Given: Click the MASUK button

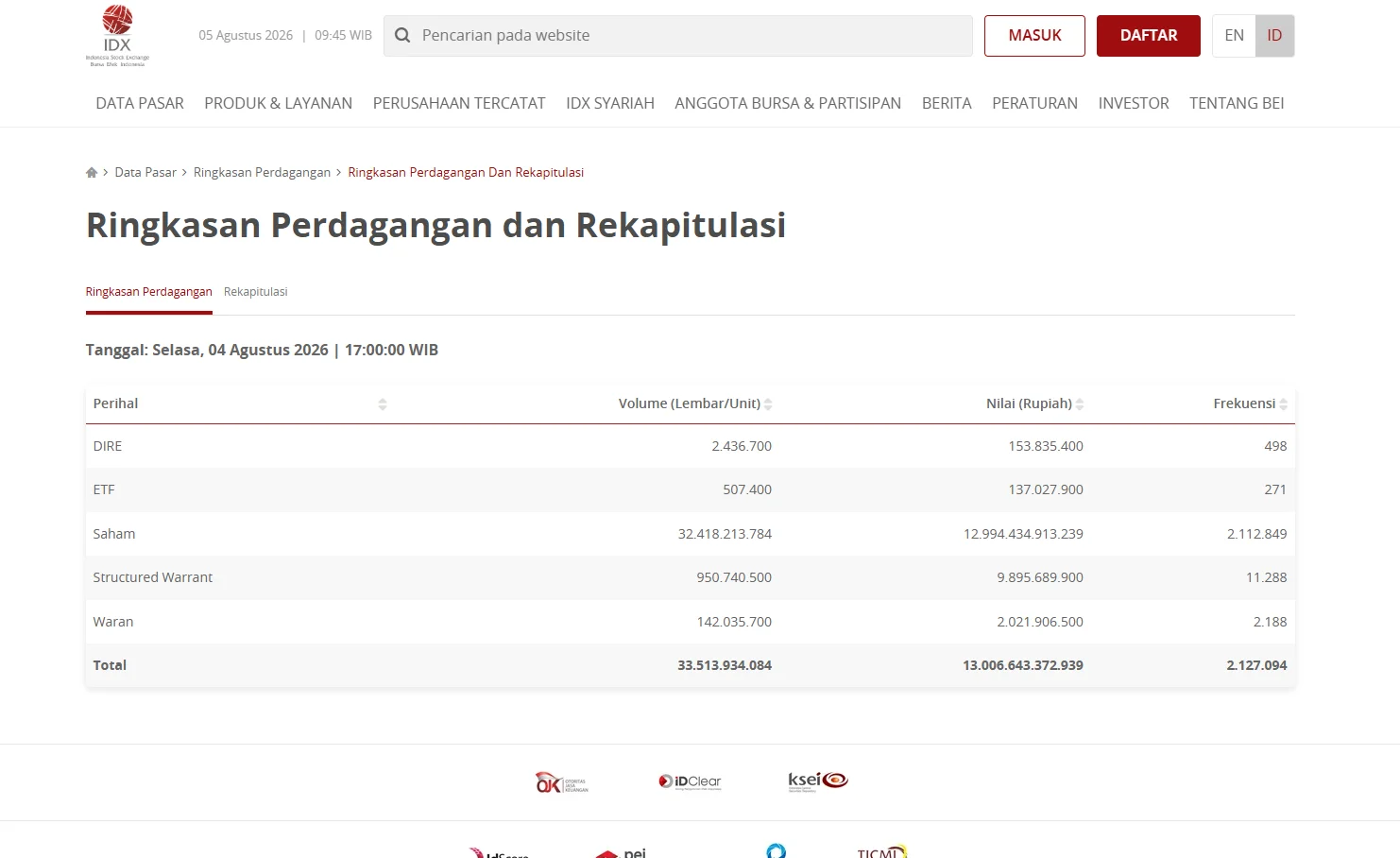Looking at the screenshot, I should pos(1034,36).
